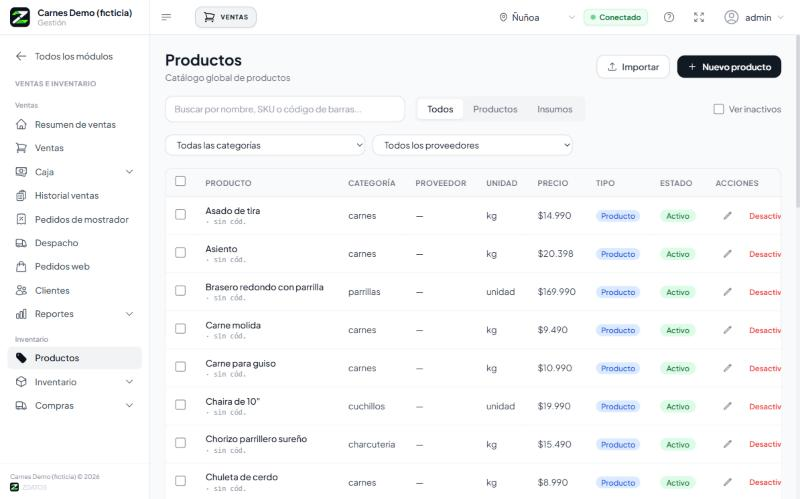The height and width of the screenshot is (499, 800).
Task: Deactivate the Carne molida product
Action: 765,330
